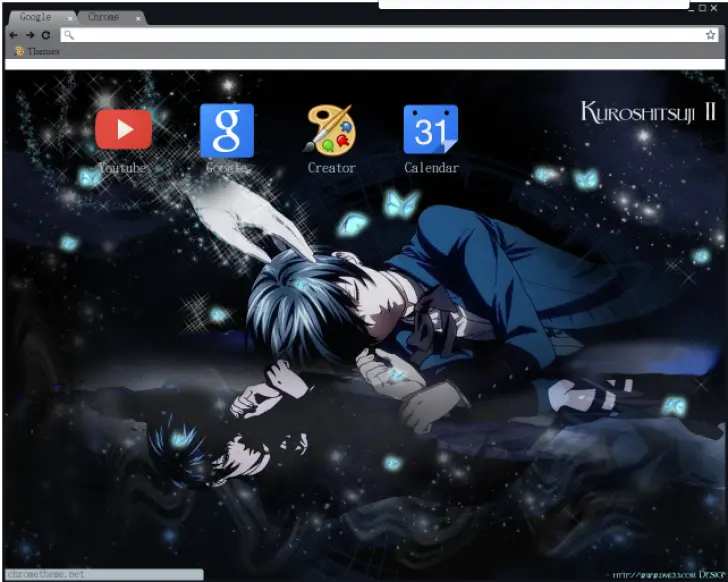Click the Kuroshitsuji II title logo
This screenshot has height=582, width=728.
tap(646, 111)
